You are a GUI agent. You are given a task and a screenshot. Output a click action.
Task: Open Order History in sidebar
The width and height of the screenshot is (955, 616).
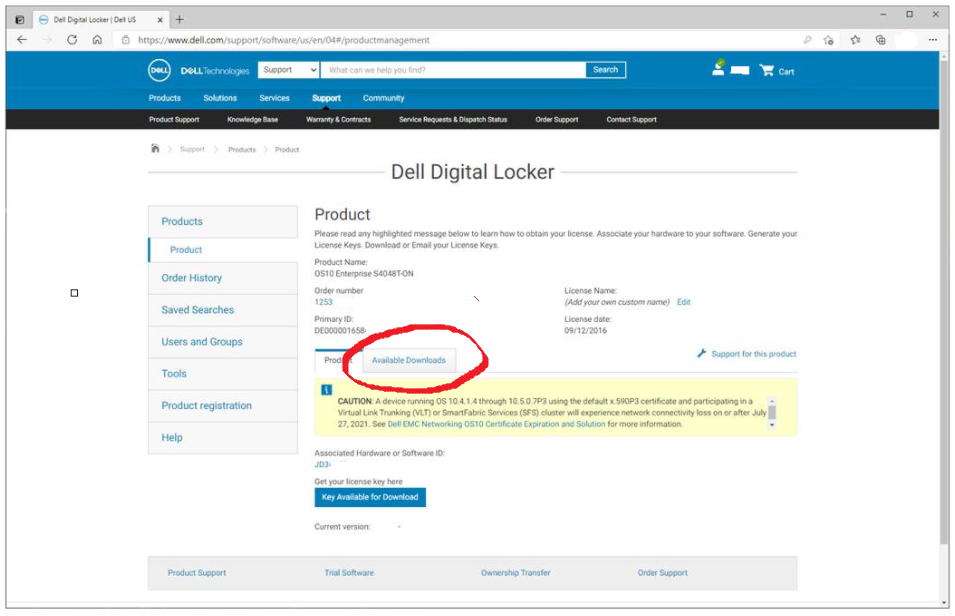pos(223,278)
